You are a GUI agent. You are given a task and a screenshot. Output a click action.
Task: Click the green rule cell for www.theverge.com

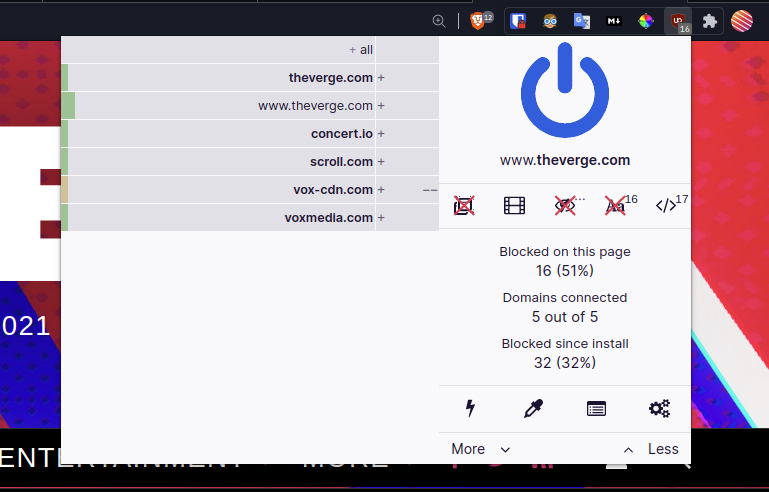click(68, 105)
